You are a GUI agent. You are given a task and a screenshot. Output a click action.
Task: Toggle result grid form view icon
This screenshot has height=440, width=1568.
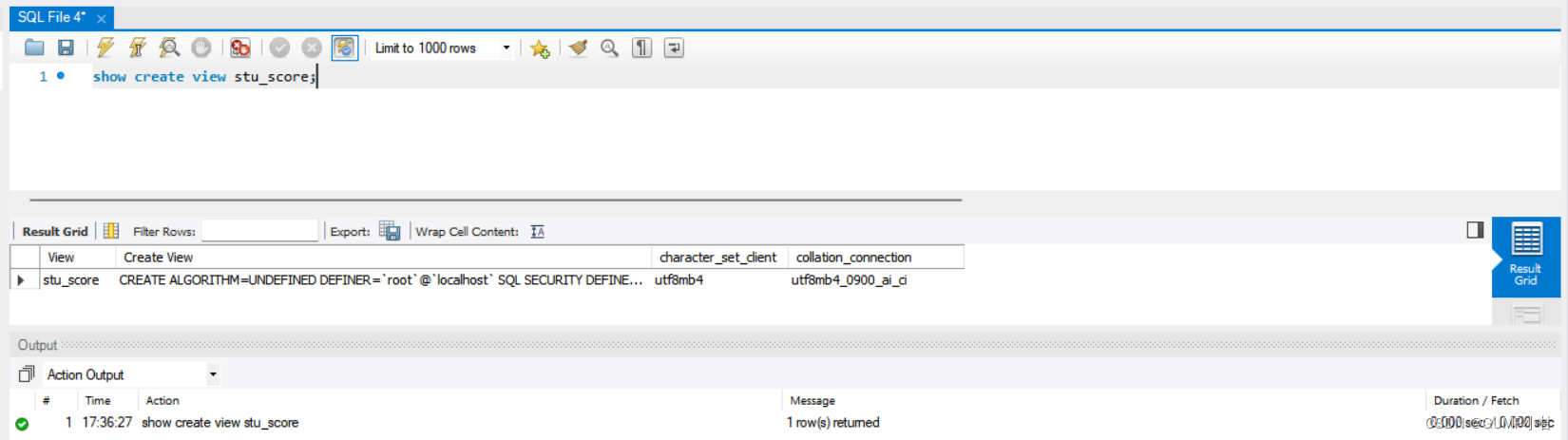click(111, 231)
